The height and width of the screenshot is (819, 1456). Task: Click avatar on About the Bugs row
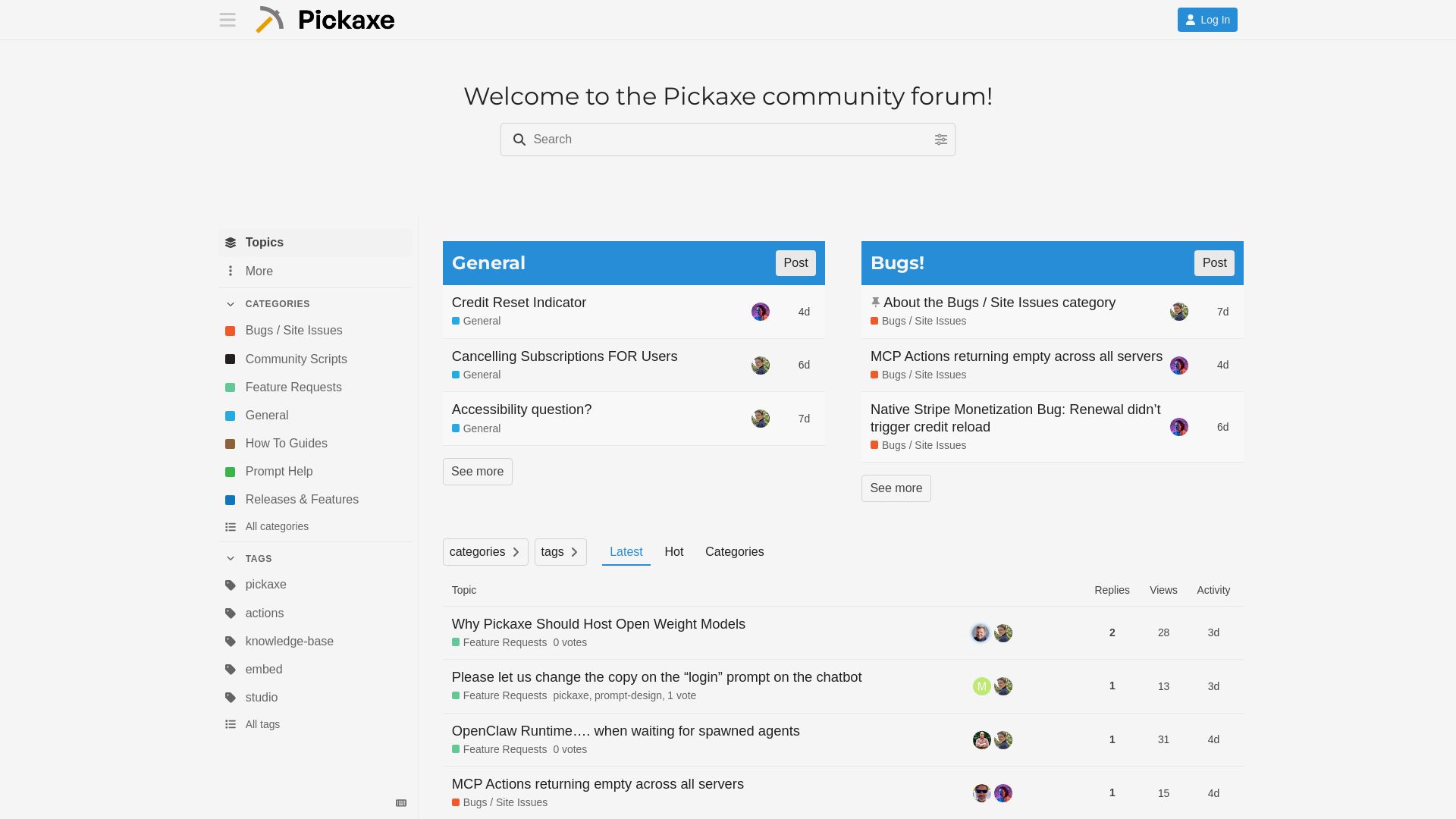point(1179,312)
